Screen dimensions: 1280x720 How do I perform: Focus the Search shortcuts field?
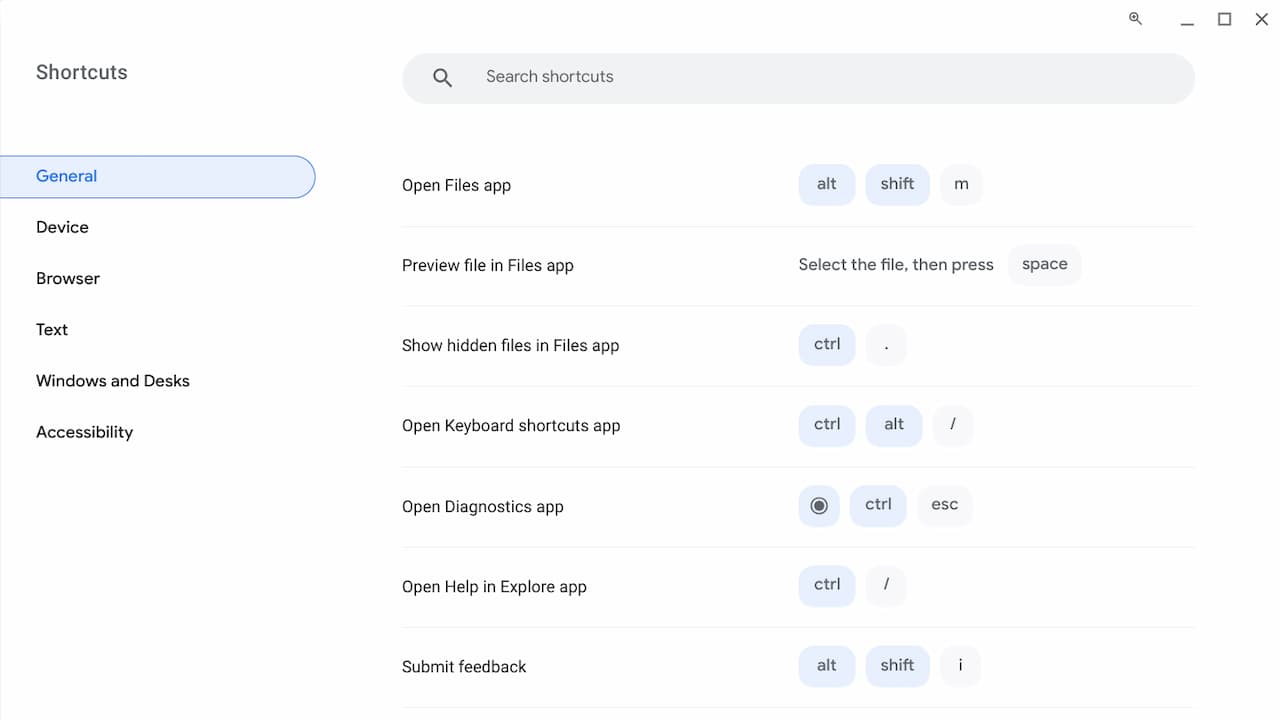[798, 77]
